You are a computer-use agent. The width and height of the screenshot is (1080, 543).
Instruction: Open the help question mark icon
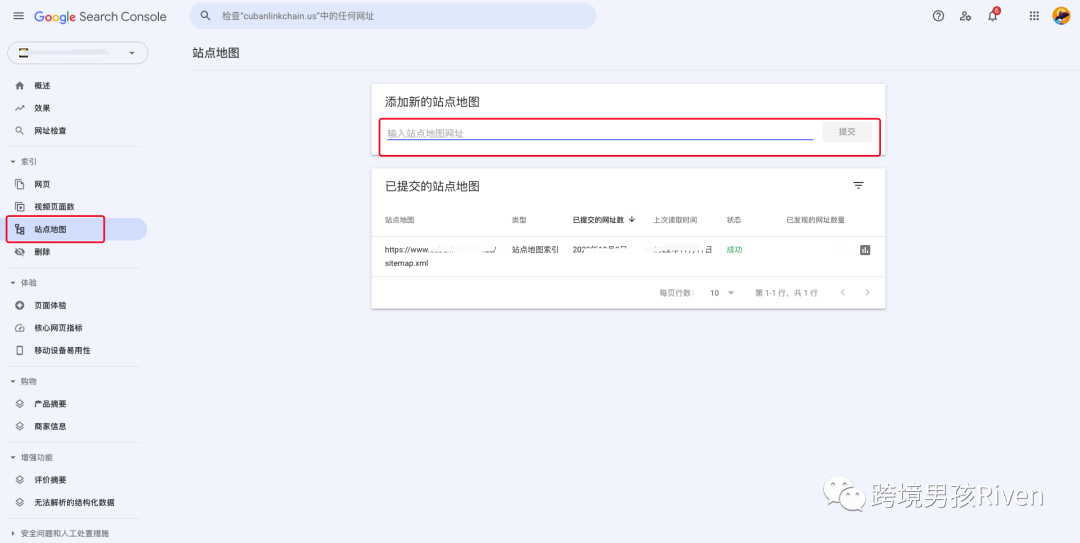click(x=938, y=16)
